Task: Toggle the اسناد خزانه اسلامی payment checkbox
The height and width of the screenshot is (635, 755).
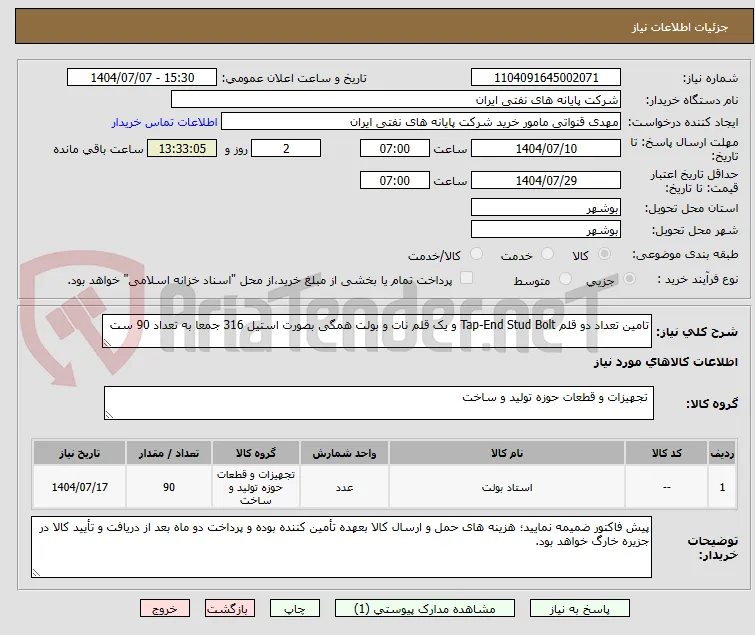Action: click(467, 278)
